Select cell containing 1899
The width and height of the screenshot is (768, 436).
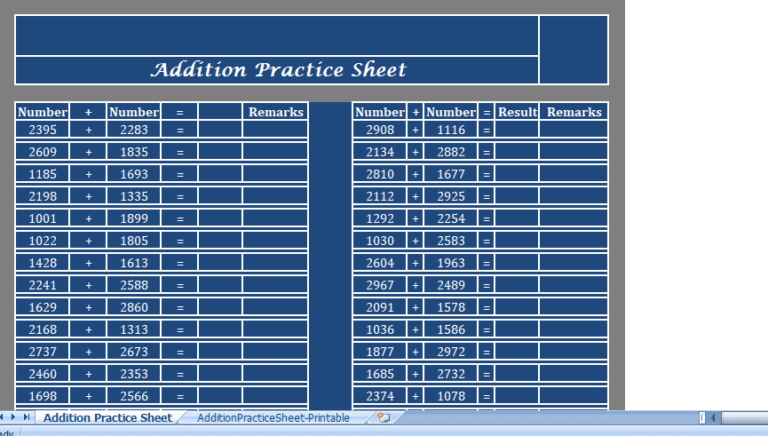pyautogui.click(x=134, y=218)
